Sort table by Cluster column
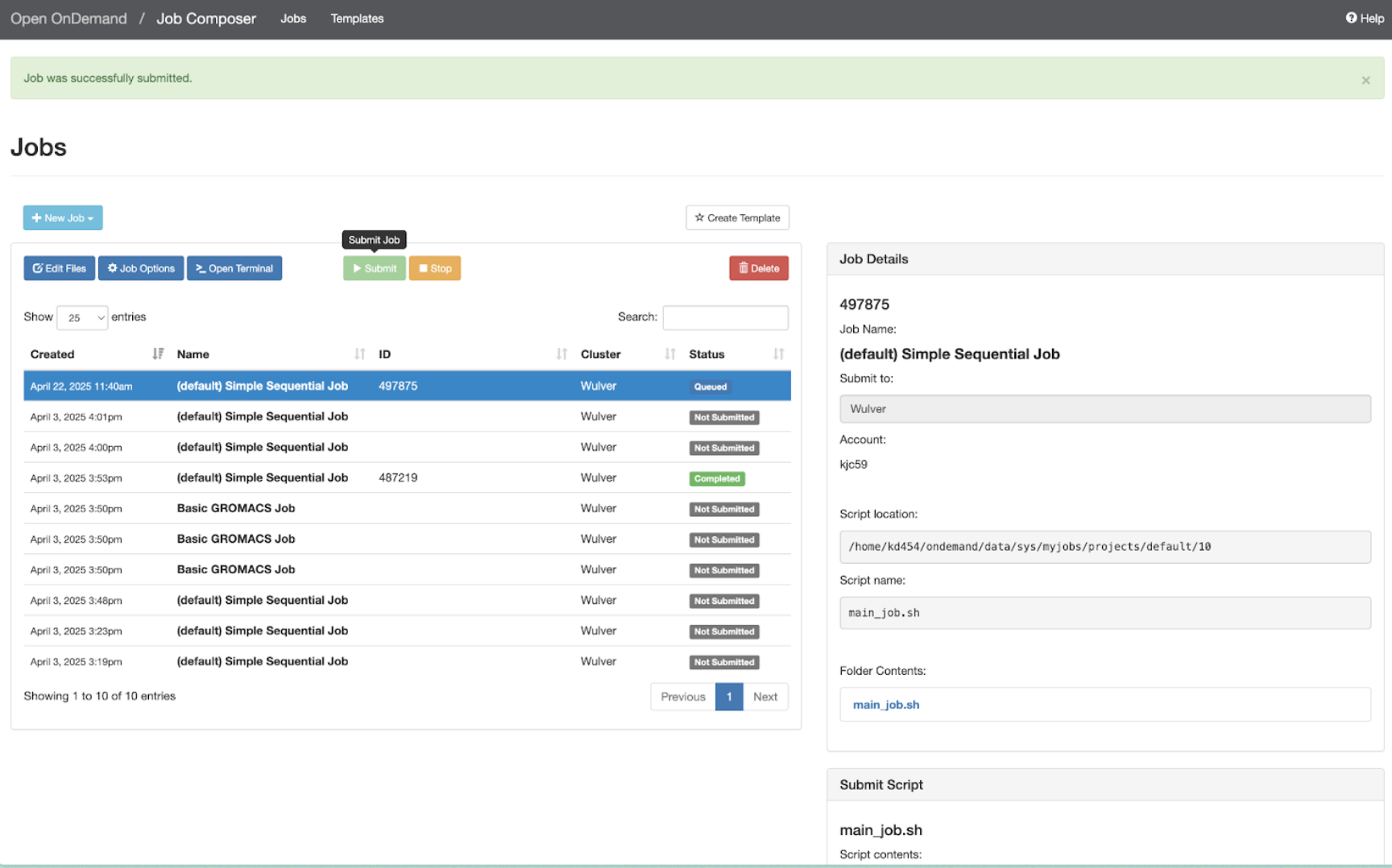Viewport: 1392px width, 868px height. [628, 354]
